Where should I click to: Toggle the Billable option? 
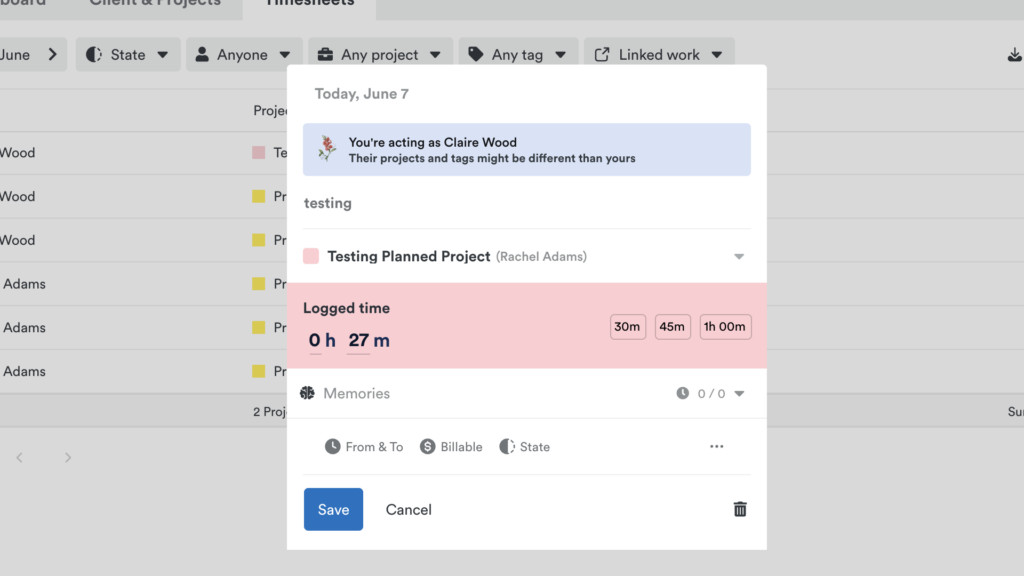click(x=451, y=447)
